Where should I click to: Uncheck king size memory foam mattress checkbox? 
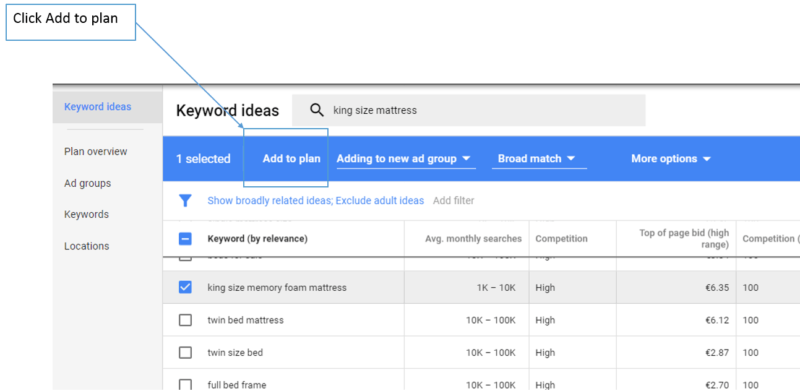pyautogui.click(x=185, y=287)
